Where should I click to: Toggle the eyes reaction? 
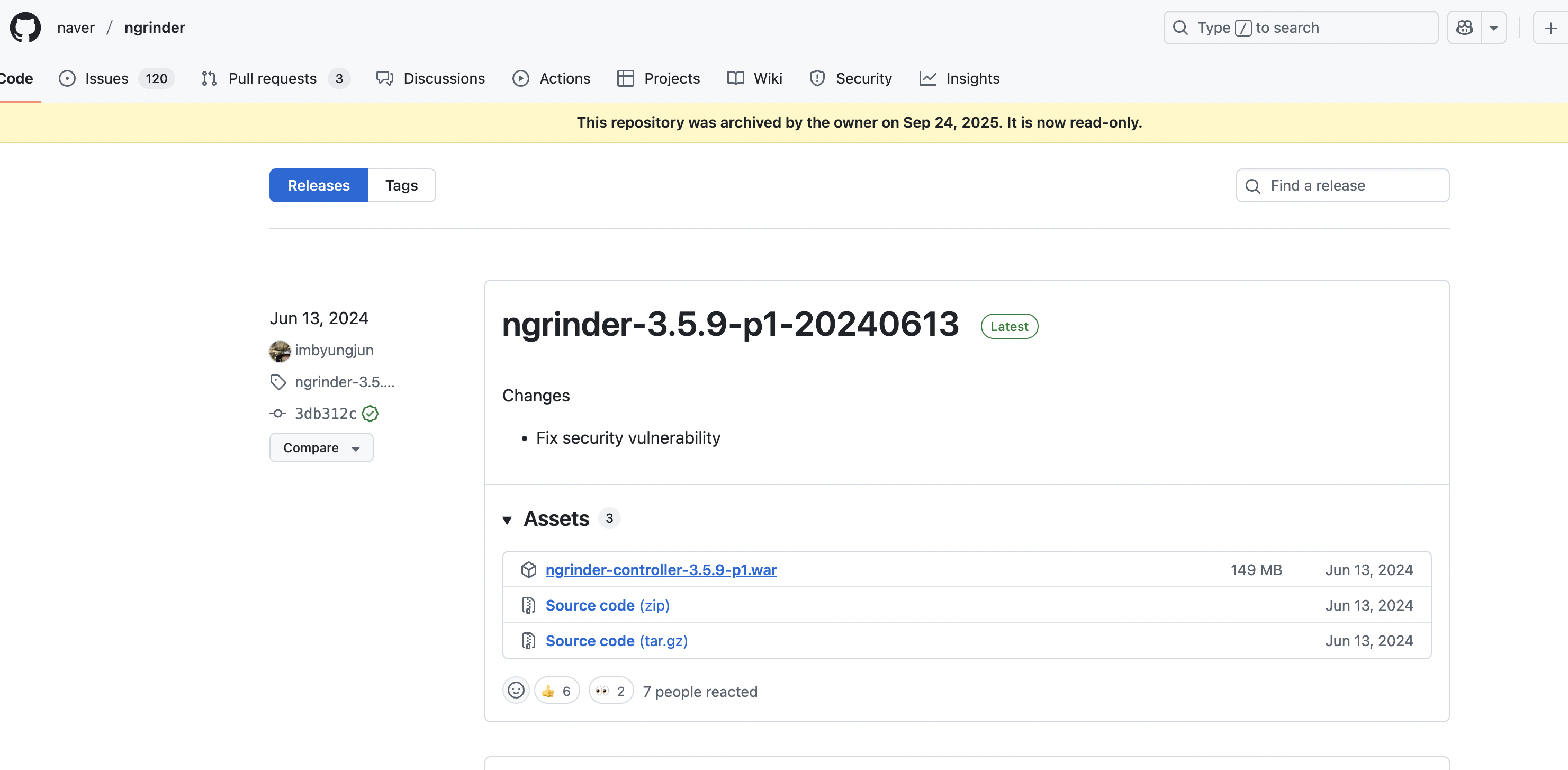click(610, 691)
